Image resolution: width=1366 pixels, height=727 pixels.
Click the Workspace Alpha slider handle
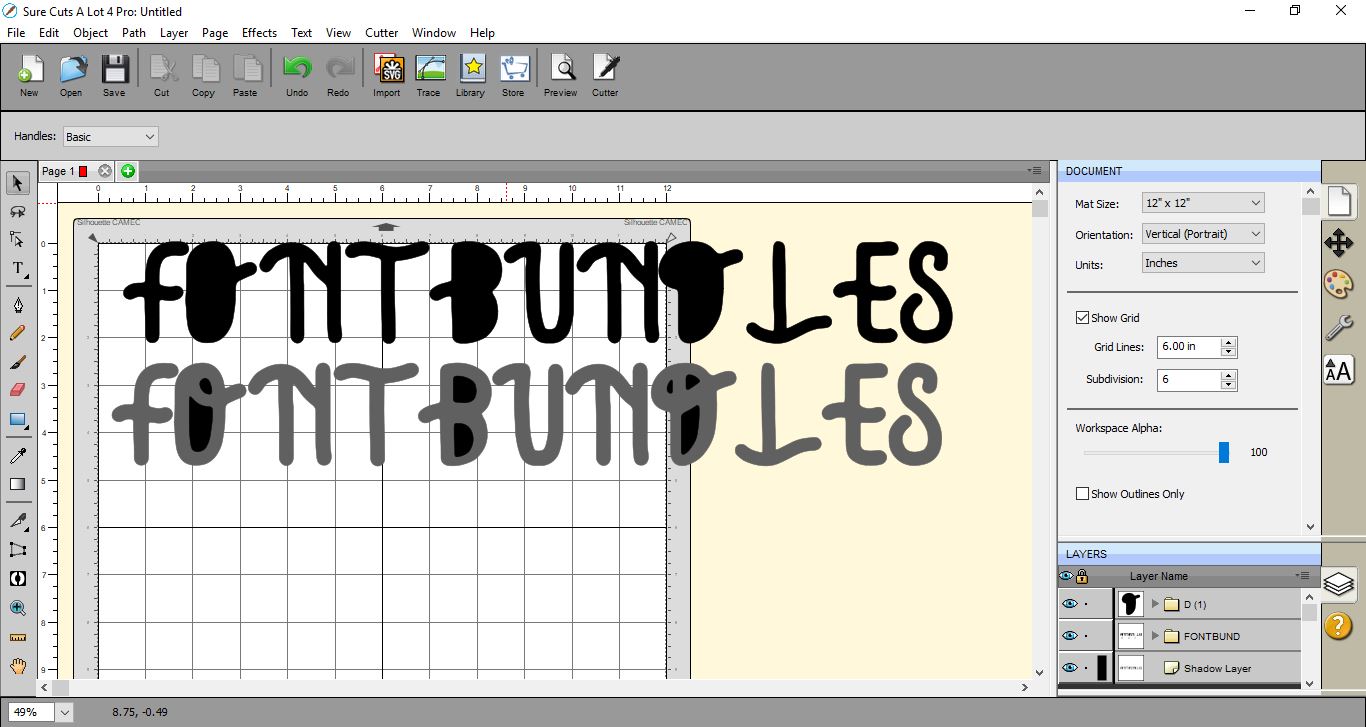[1223, 452]
